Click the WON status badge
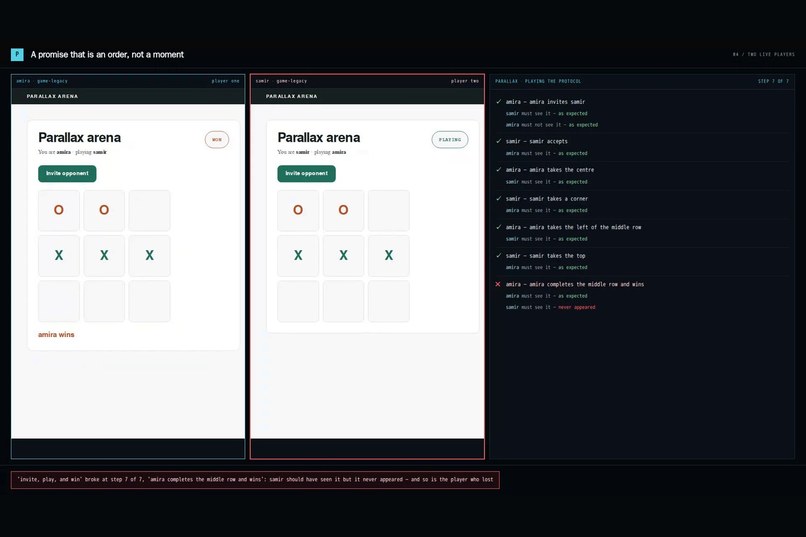 click(217, 140)
